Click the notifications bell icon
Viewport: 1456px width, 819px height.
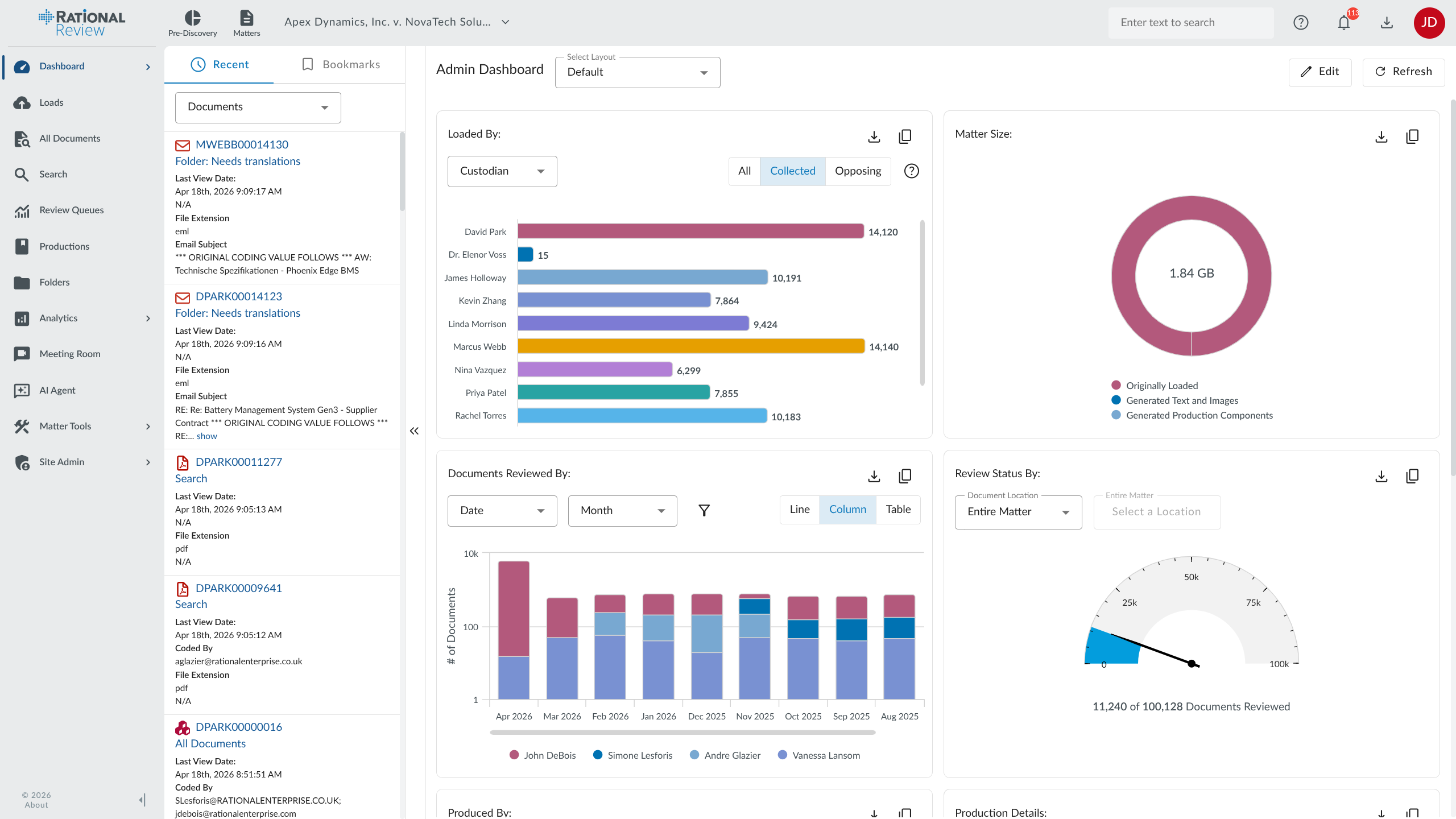point(1343,23)
